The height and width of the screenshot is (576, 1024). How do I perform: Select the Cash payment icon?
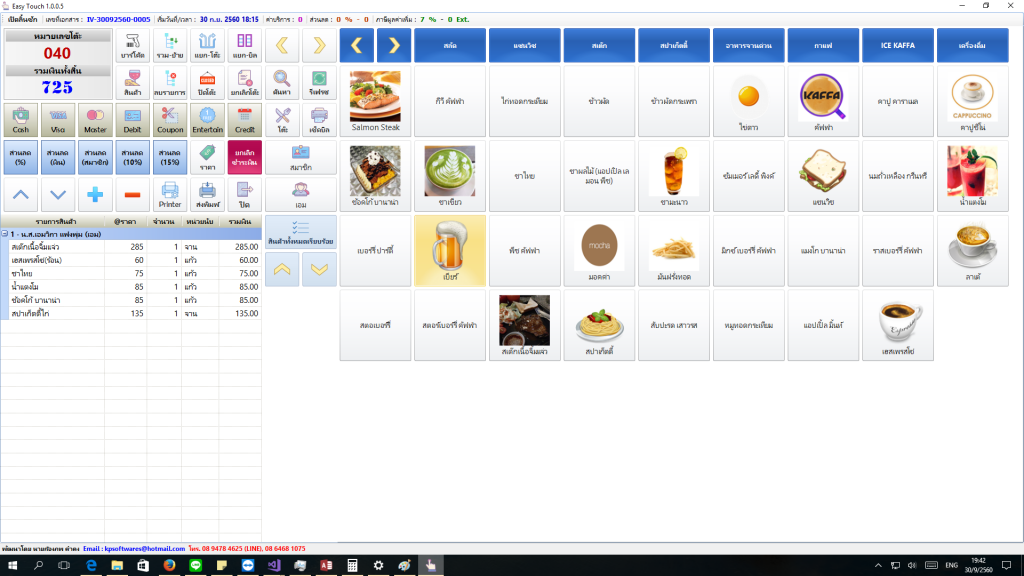click(x=21, y=120)
